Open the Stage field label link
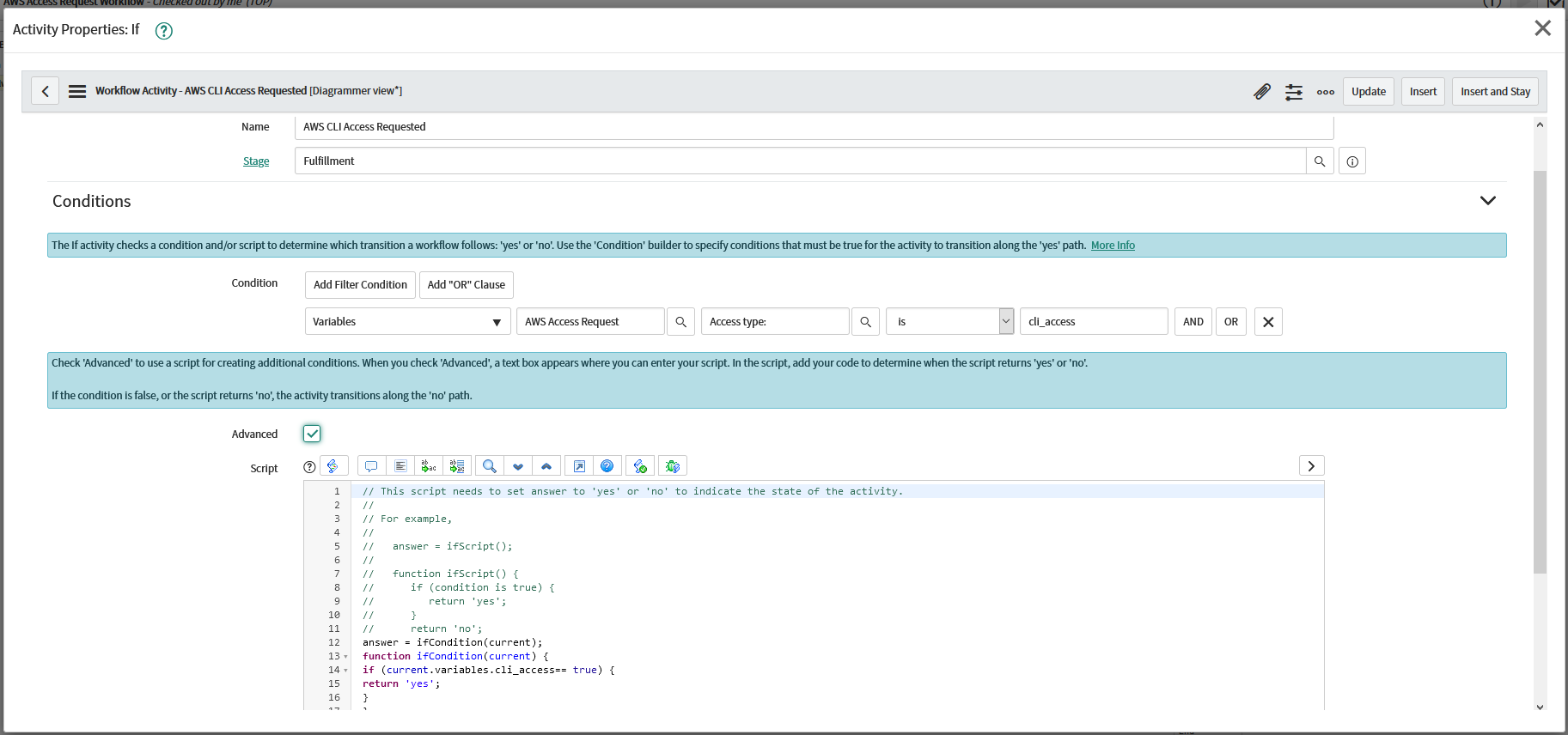The width and height of the screenshot is (1568, 735). click(256, 161)
